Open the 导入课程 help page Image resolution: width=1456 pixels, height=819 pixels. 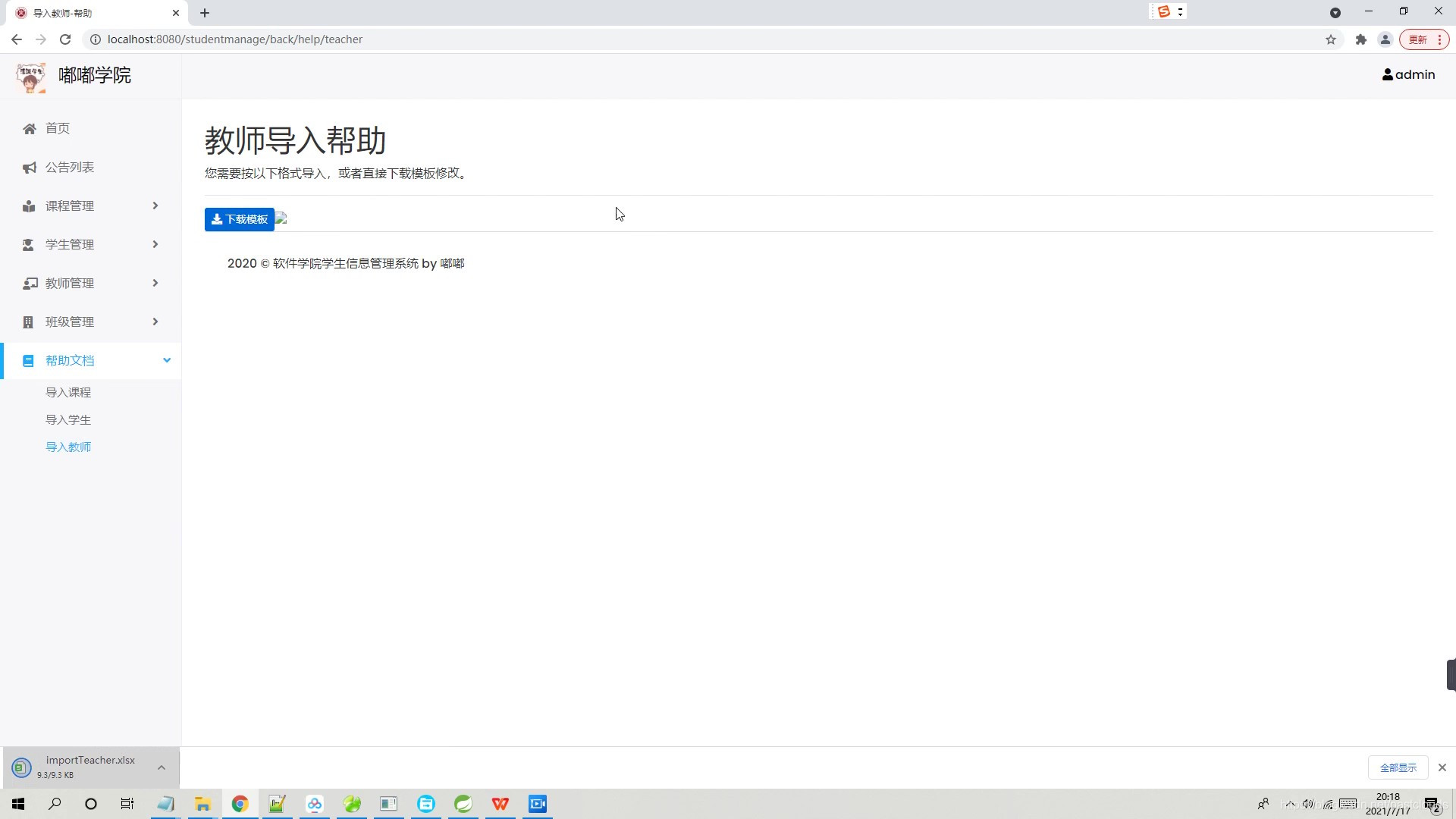click(68, 393)
